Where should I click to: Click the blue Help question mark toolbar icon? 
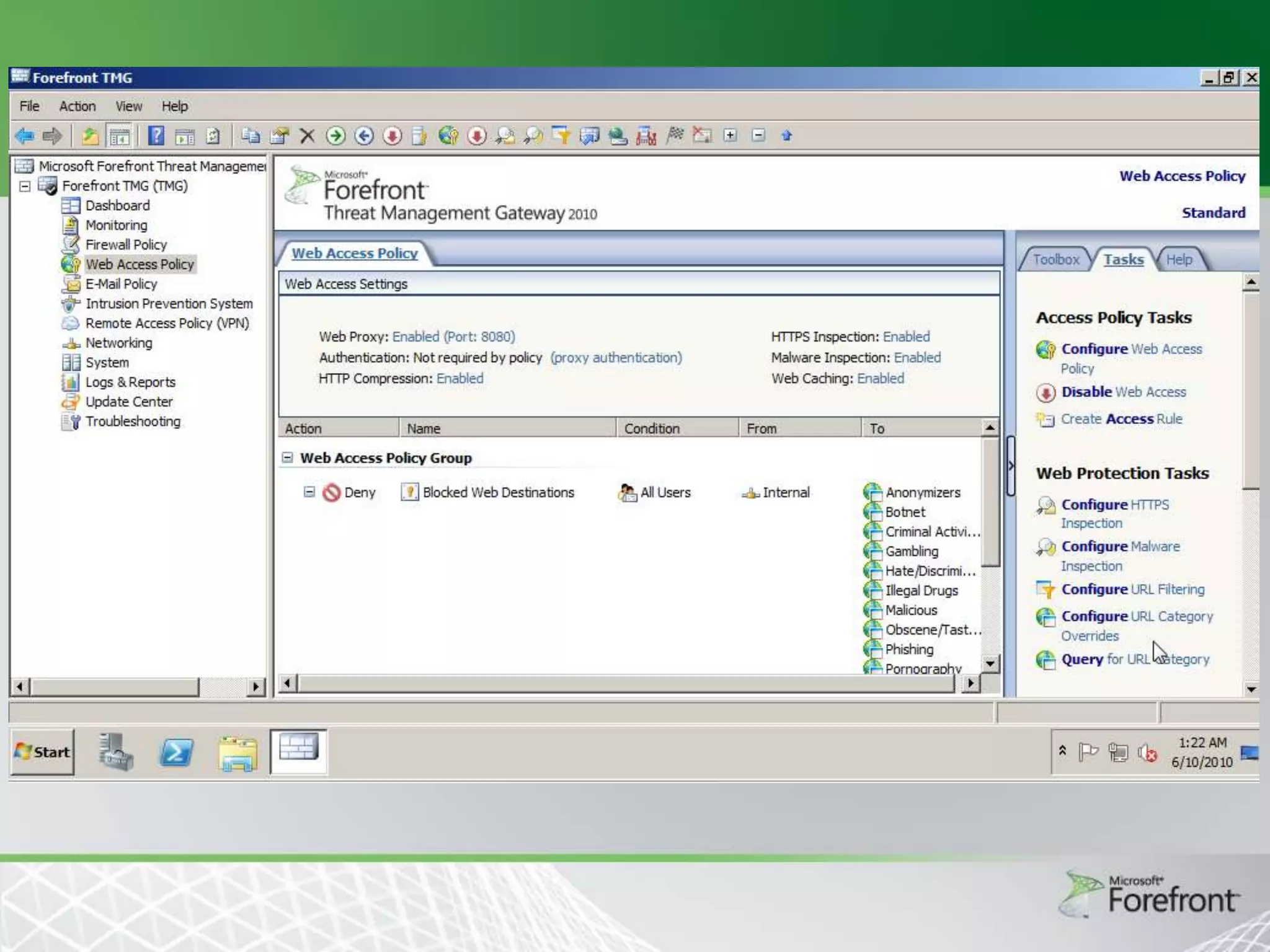click(x=156, y=136)
